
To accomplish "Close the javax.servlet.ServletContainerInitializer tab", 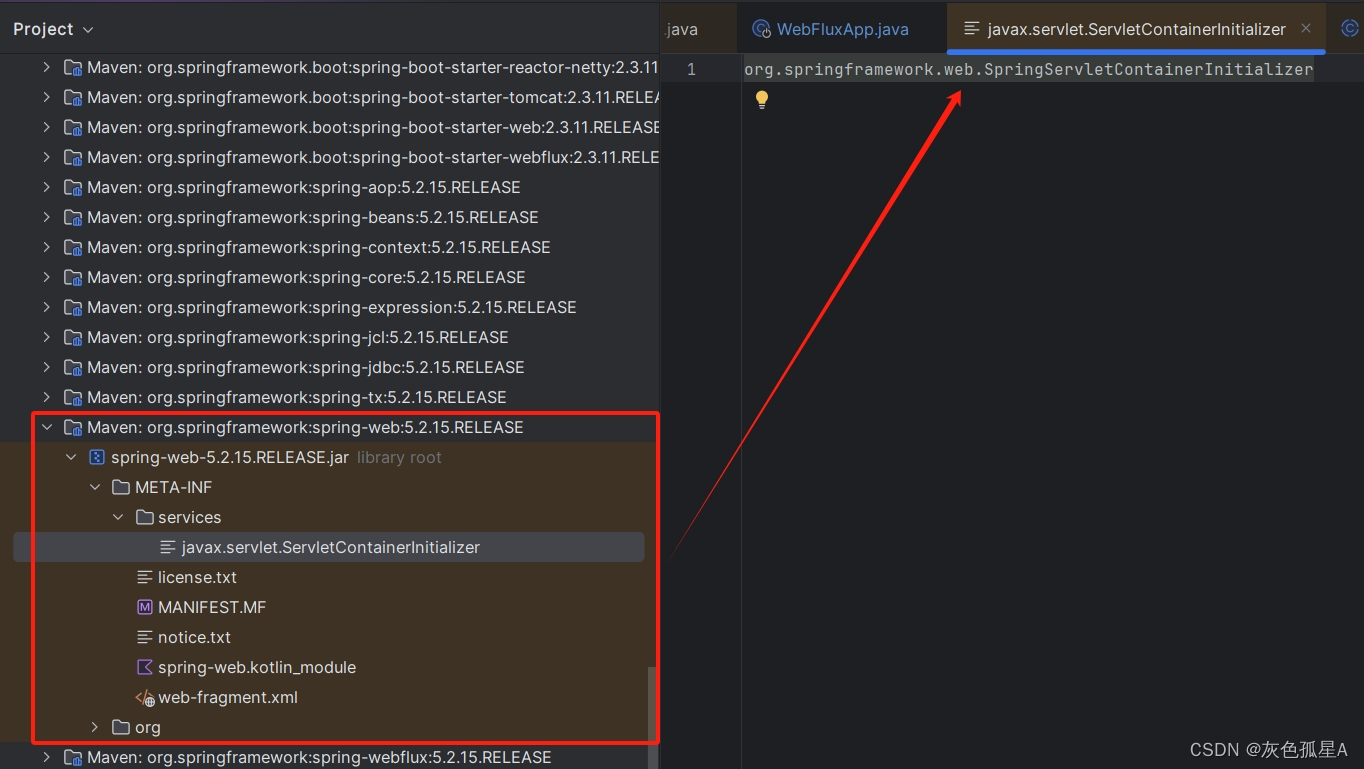I will pos(1306,29).
